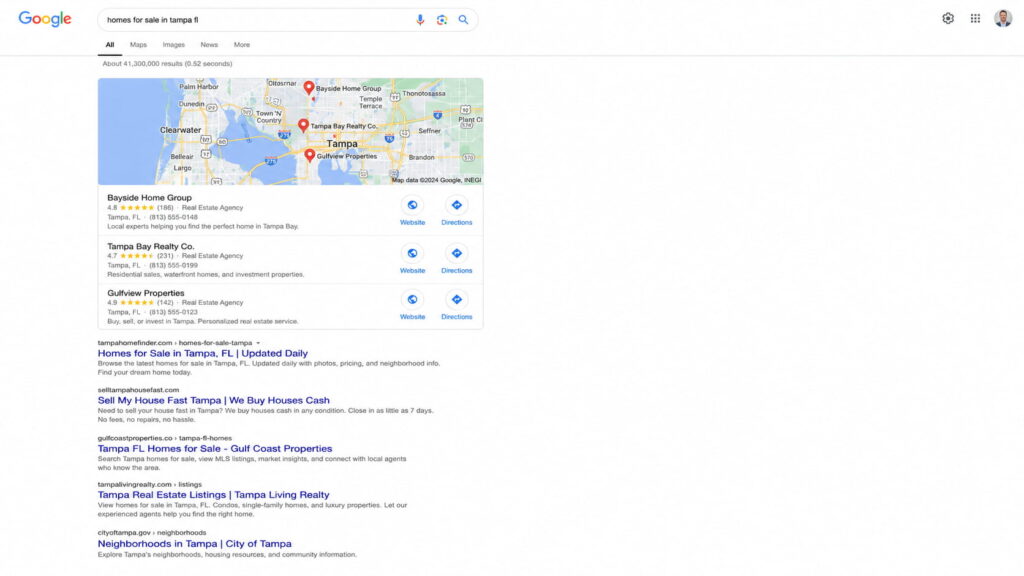Open the settings gear icon
Viewport: 1024px width, 576px height.
tap(948, 19)
